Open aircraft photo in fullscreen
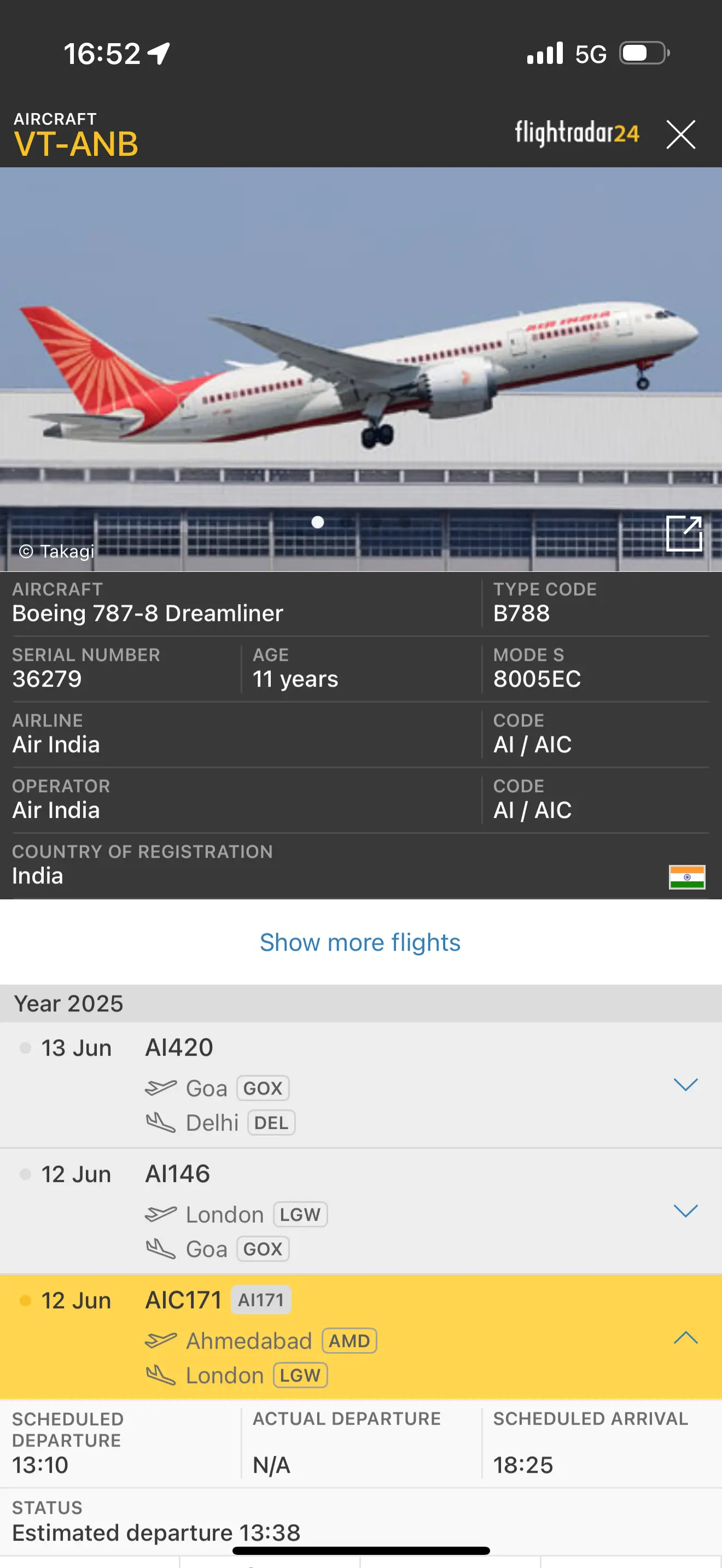 [684, 533]
